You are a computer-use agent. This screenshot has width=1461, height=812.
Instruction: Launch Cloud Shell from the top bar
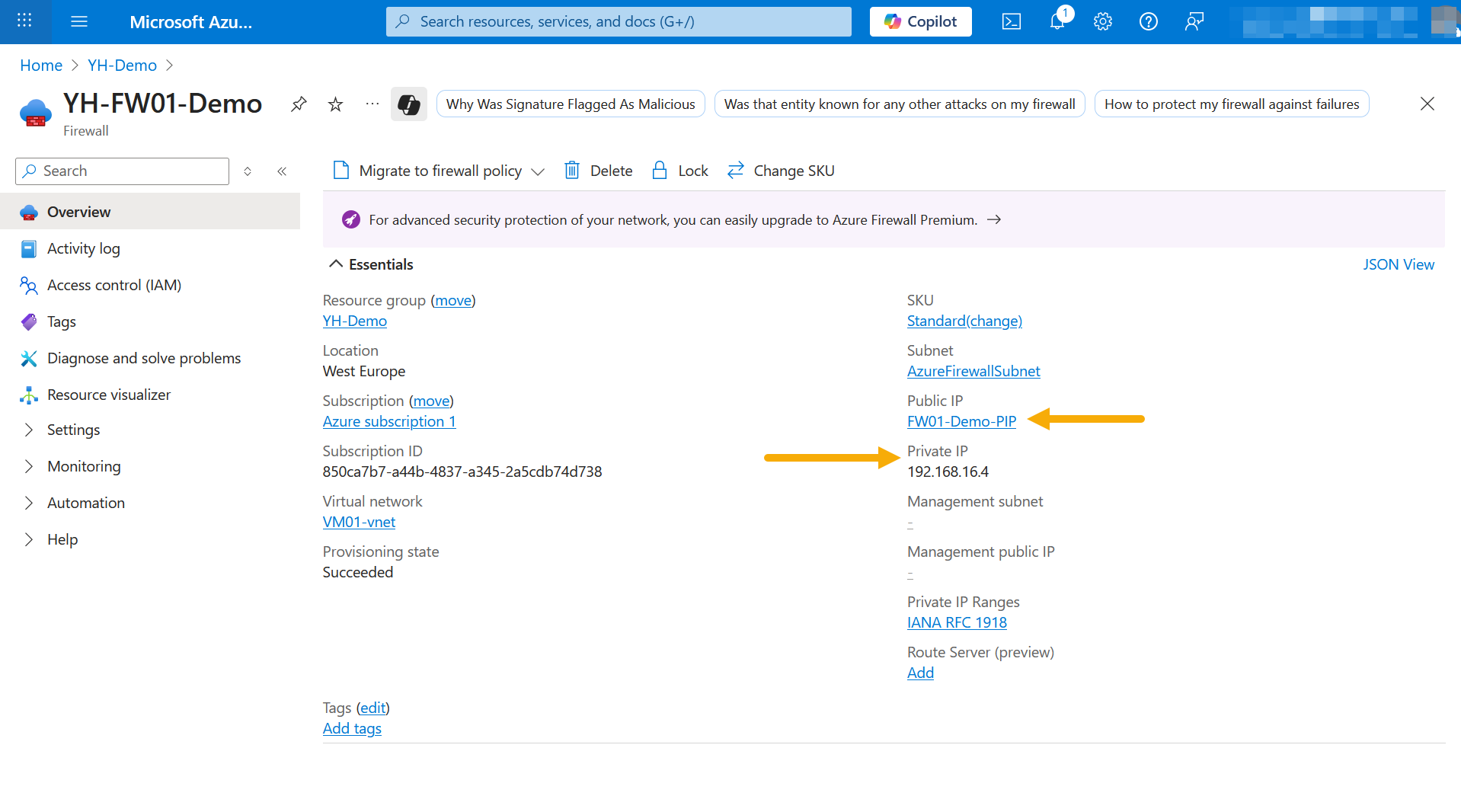click(x=1012, y=21)
